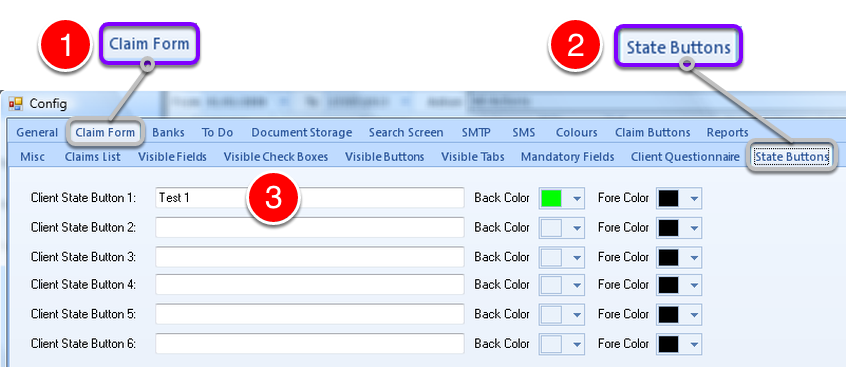Select the Mandatory Fields sub-tab
846x370 pixels.
coord(568,157)
